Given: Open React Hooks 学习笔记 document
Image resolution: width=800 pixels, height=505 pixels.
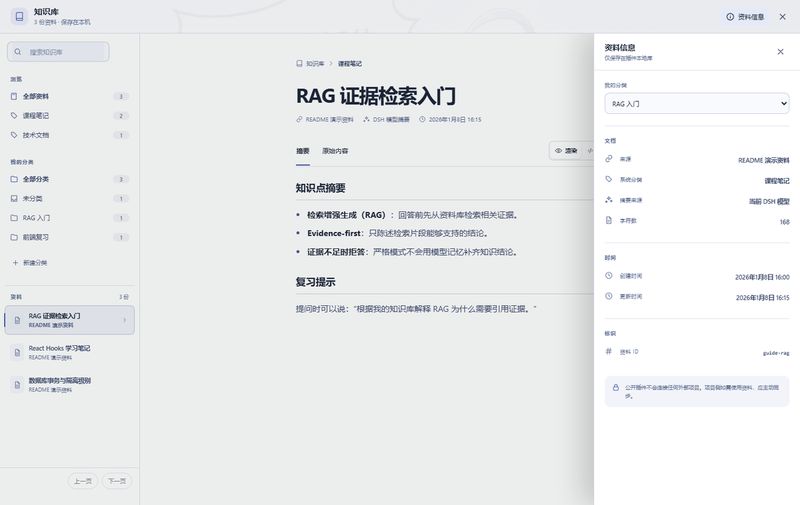Looking at the screenshot, I should [x=69, y=352].
